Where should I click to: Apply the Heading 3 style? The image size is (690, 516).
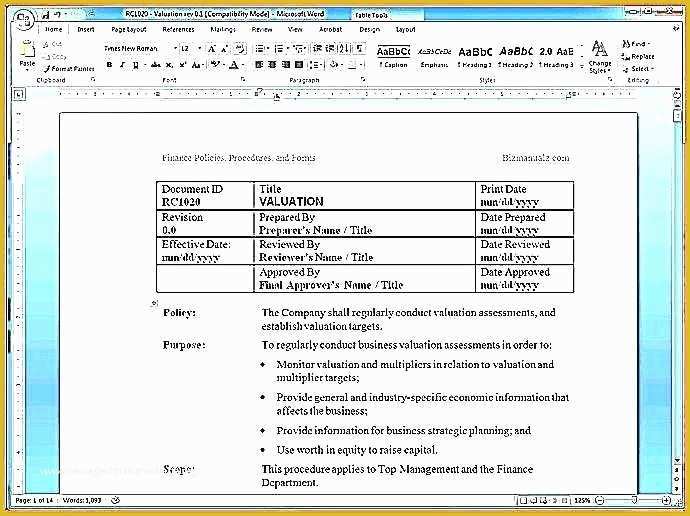pos(557,57)
